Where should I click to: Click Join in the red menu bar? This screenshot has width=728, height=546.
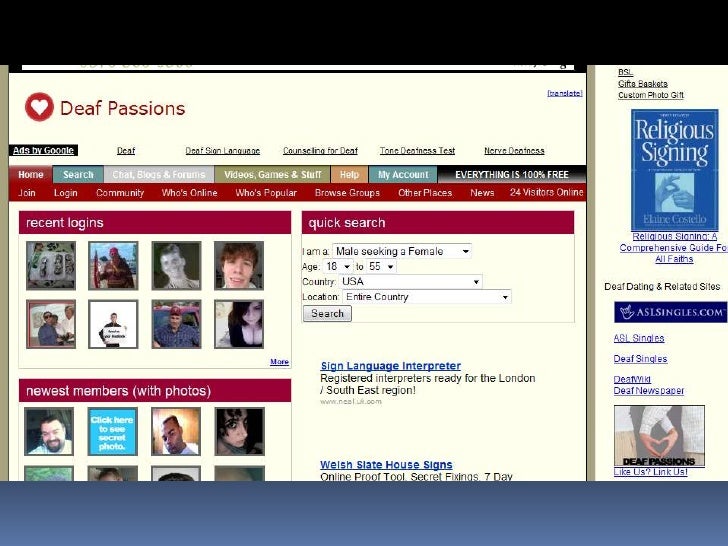(27, 193)
